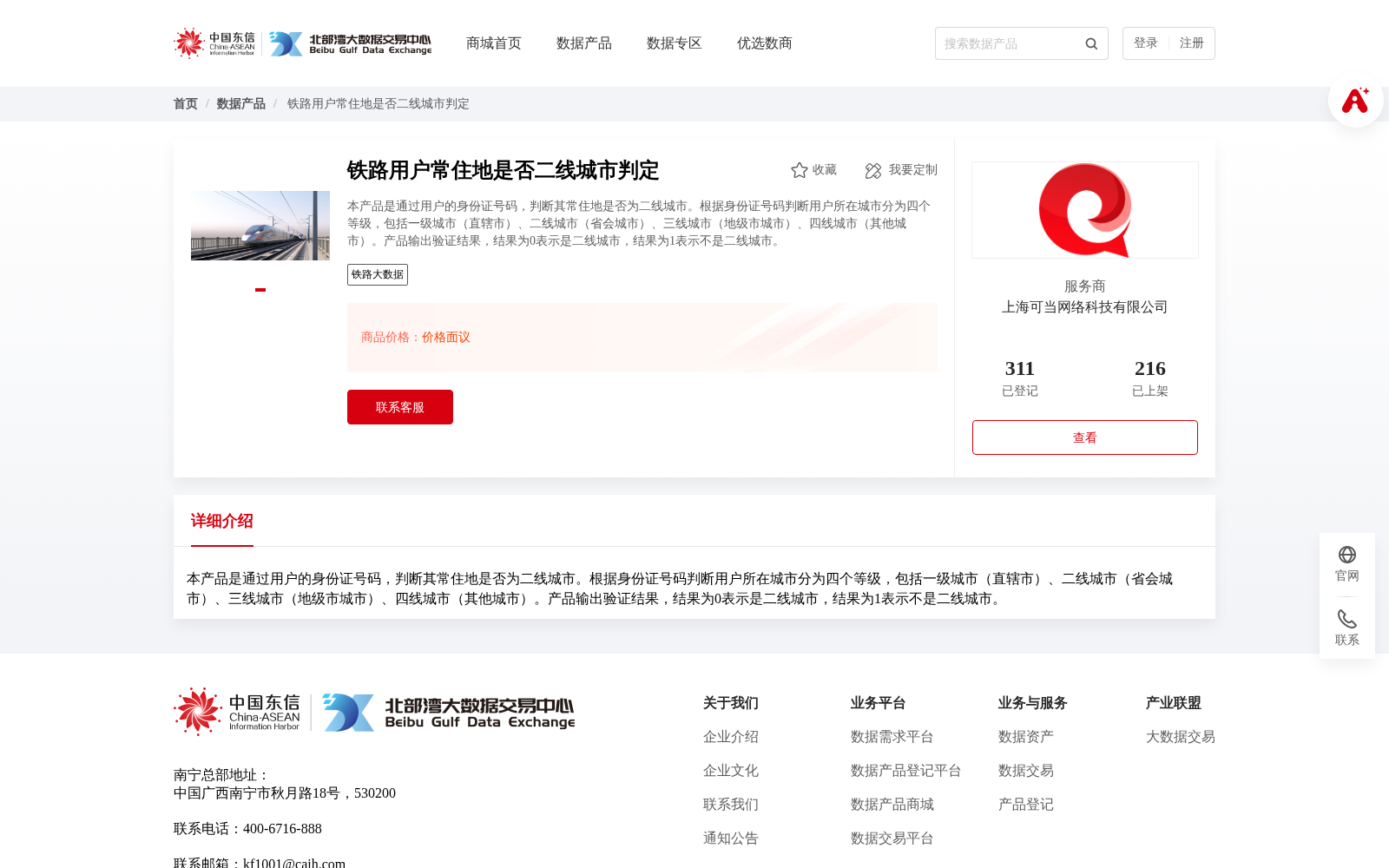Screen dimensions: 1389x868
Task: Open 数据专区 in the navigation bar
Action: point(675,43)
